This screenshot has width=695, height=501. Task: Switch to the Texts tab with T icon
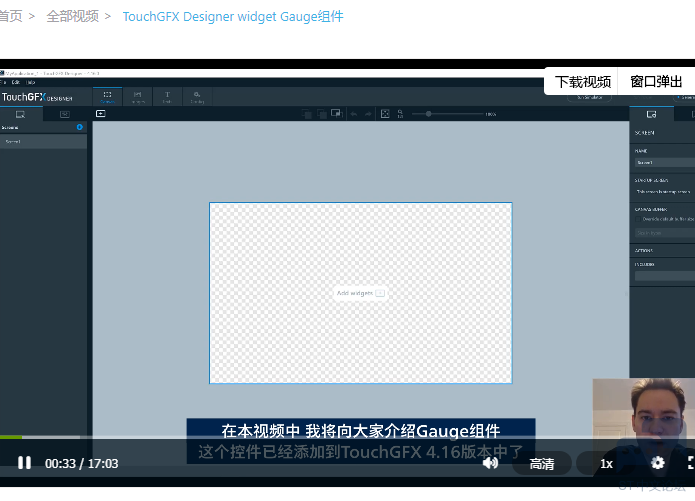[167, 97]
